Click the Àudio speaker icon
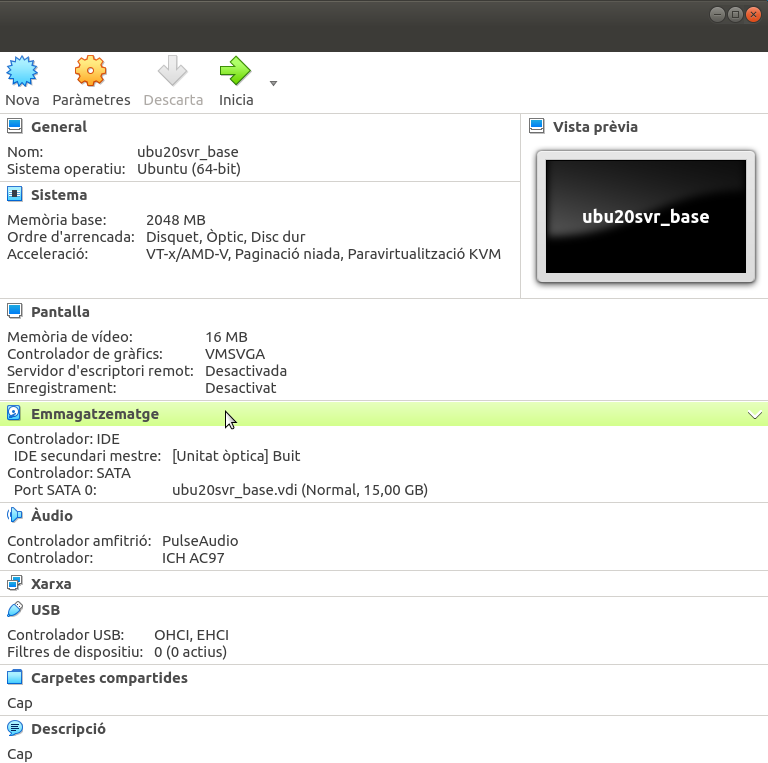 click(x=15, y=515)
